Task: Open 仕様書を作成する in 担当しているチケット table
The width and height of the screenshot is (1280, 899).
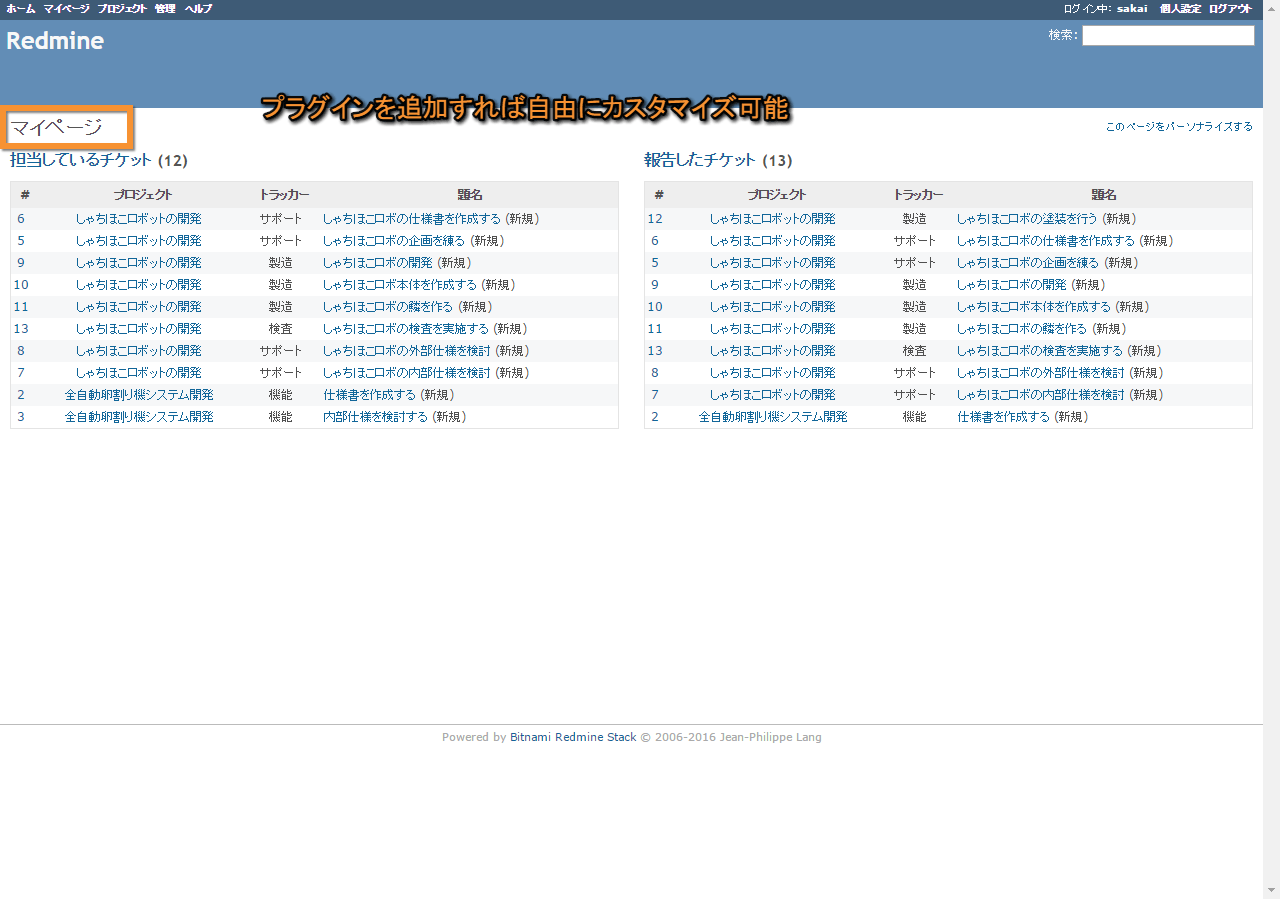Action: pos(369,395)
